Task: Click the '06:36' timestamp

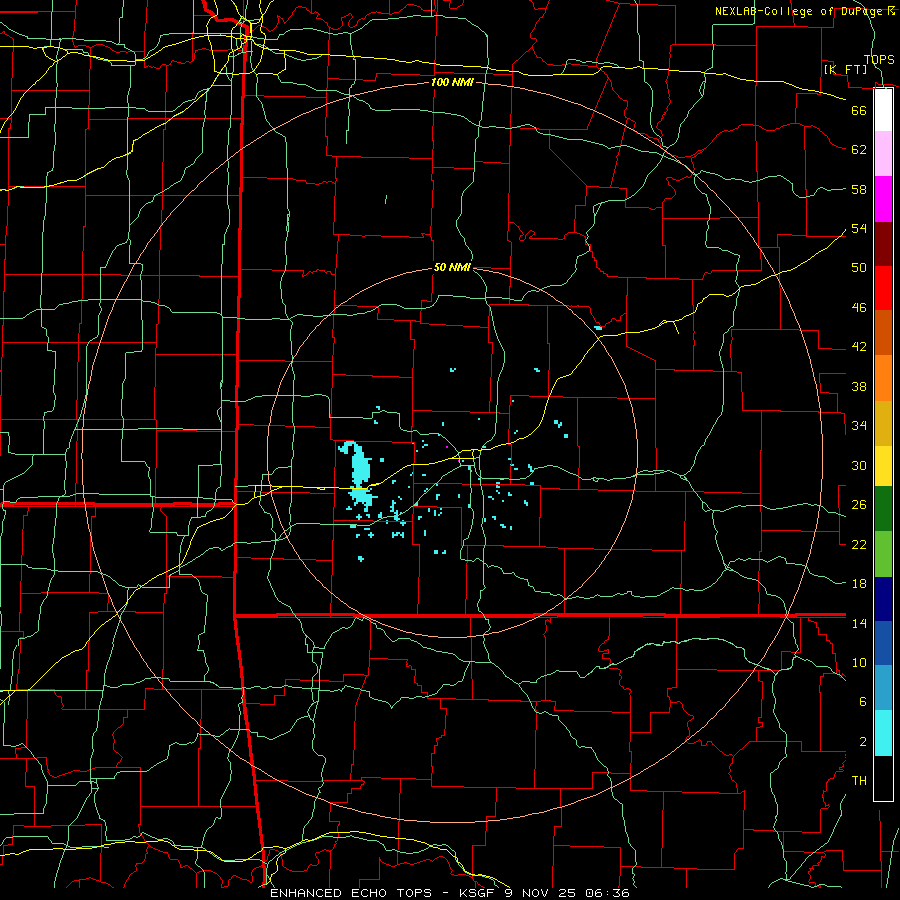Action: coord(607,893)
